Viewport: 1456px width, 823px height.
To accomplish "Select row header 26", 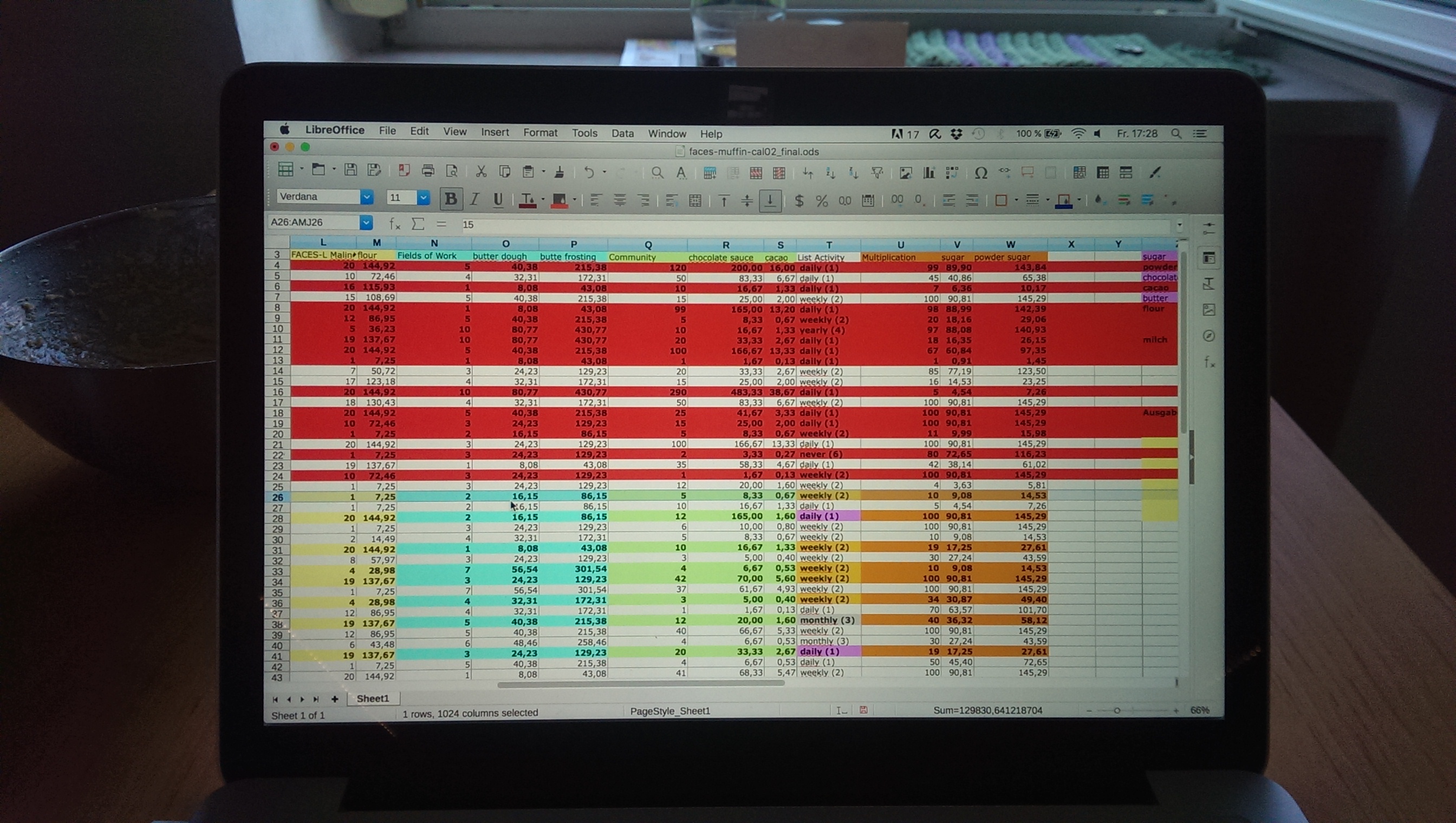I will (x=277, y=498).
